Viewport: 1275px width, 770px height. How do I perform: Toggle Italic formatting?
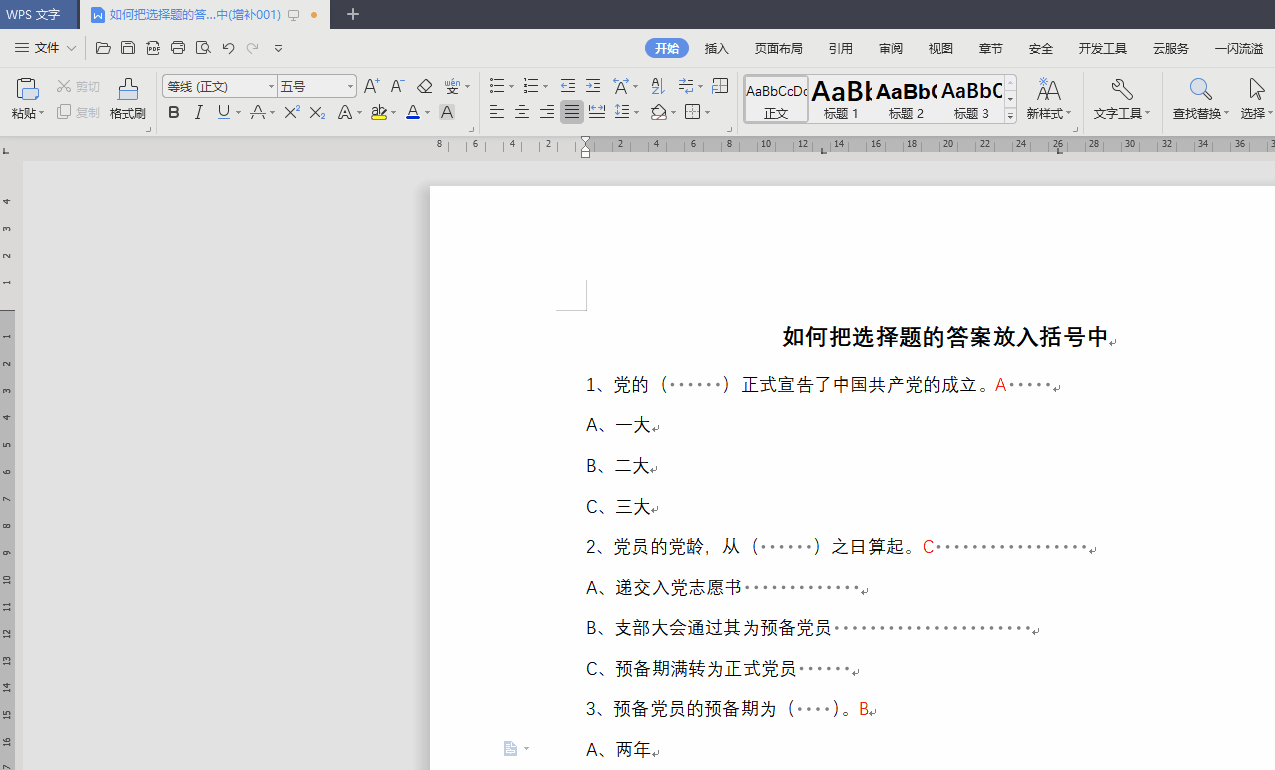click(199, 112)
